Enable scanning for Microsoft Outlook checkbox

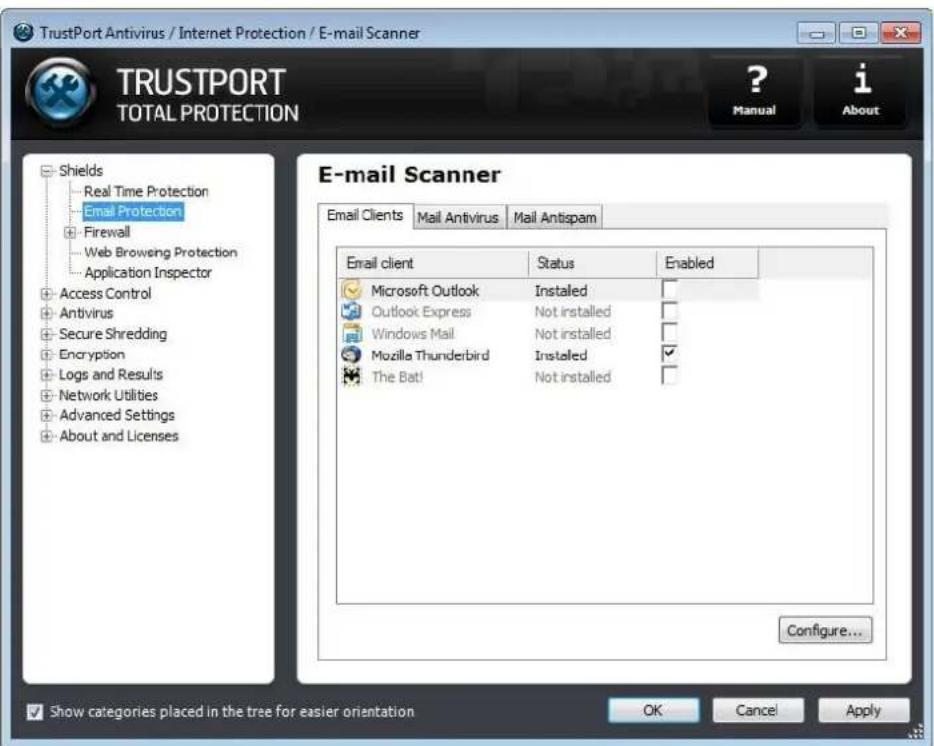[x=670, y=289]
